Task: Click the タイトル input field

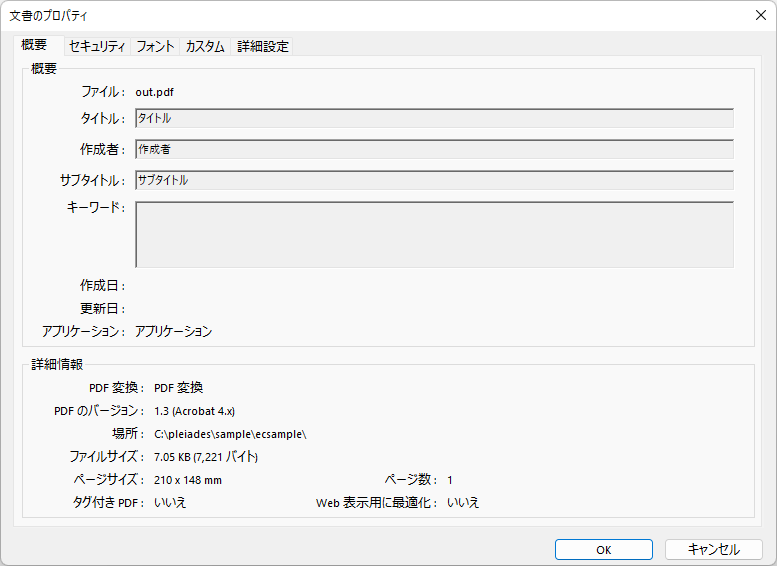Action: 434,118
